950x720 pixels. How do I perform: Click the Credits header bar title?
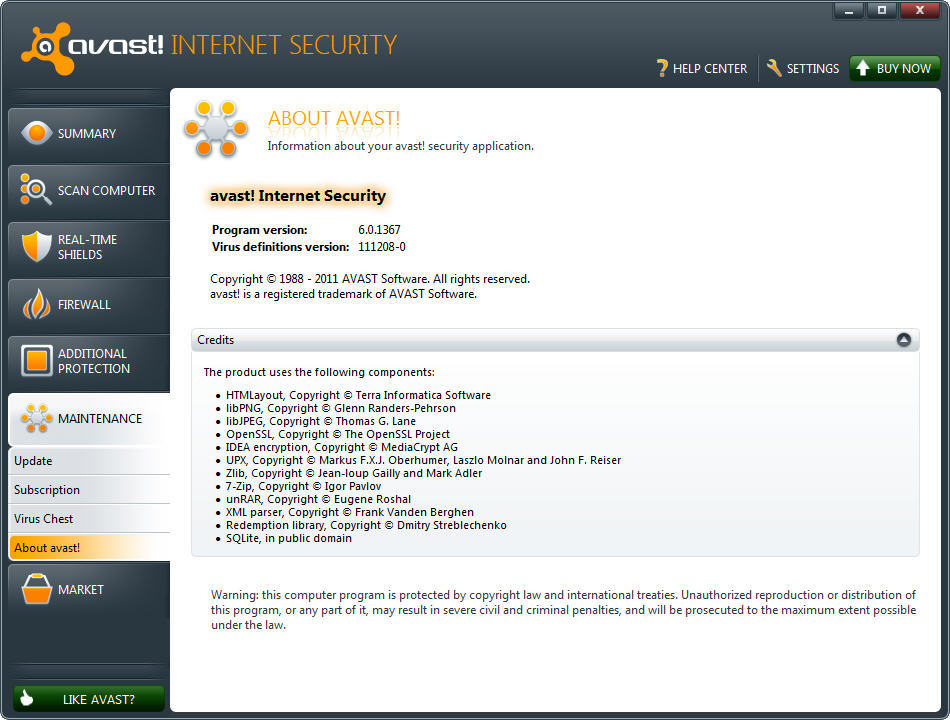point(216,340)
